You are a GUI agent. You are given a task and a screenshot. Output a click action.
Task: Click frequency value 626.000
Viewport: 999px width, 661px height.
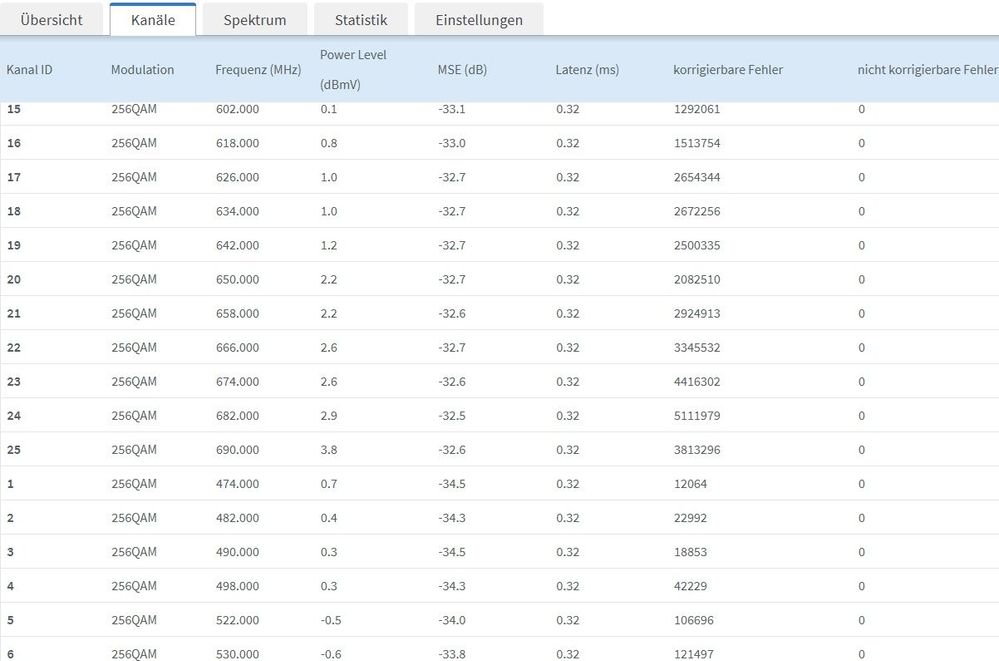pyautogui.click(x=237, y=177)
